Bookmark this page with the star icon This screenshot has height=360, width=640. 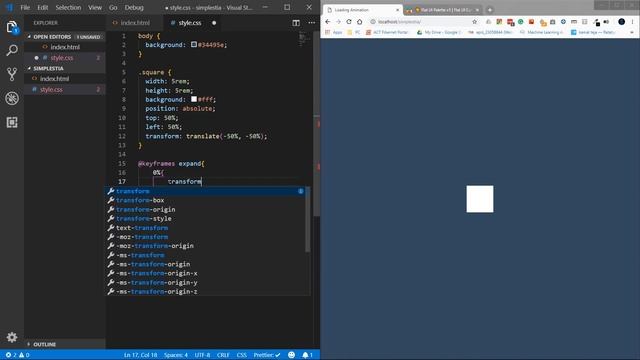(x=474, y=22)
